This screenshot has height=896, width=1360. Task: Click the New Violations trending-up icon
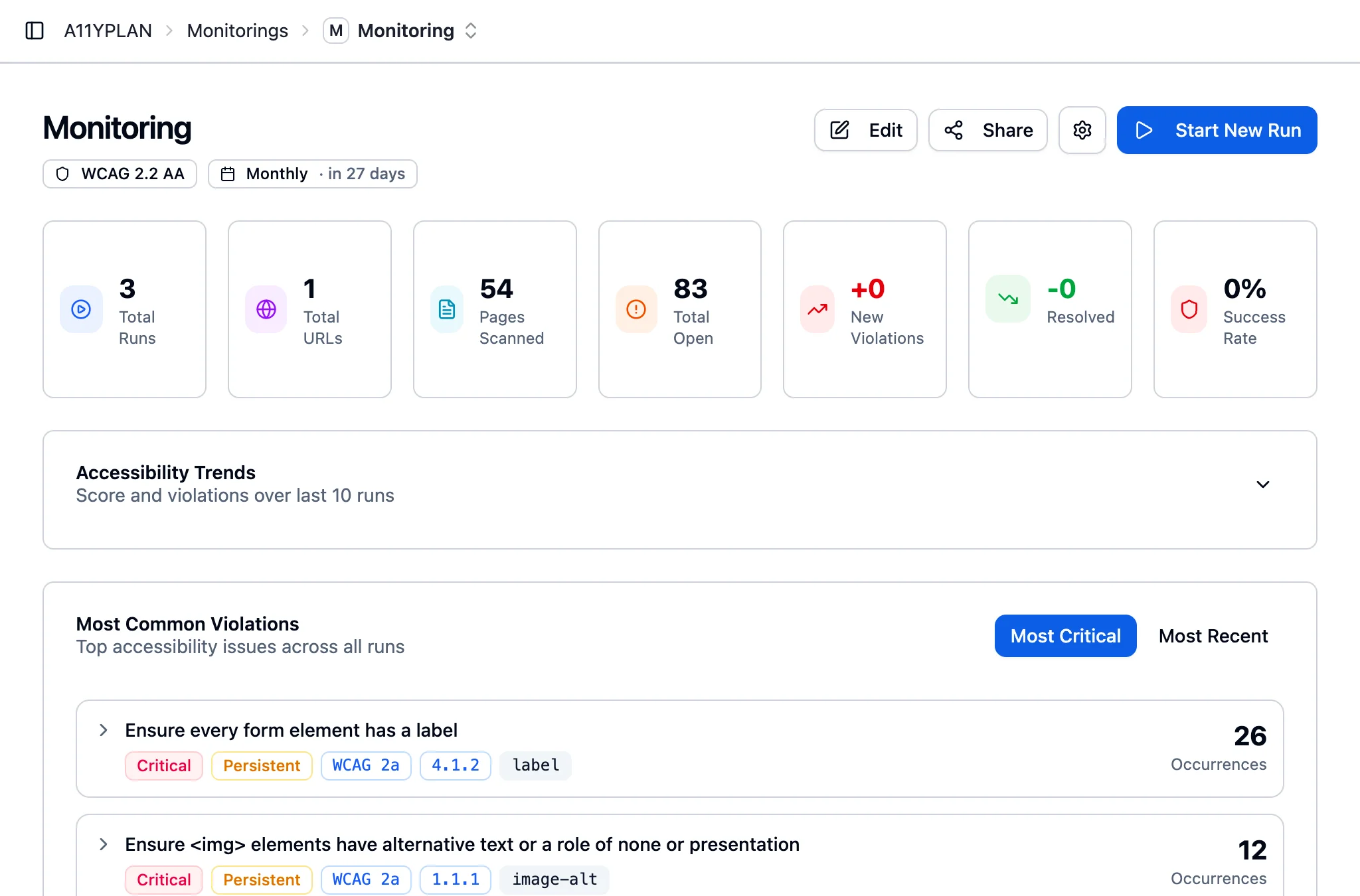(x=817, y=309)
